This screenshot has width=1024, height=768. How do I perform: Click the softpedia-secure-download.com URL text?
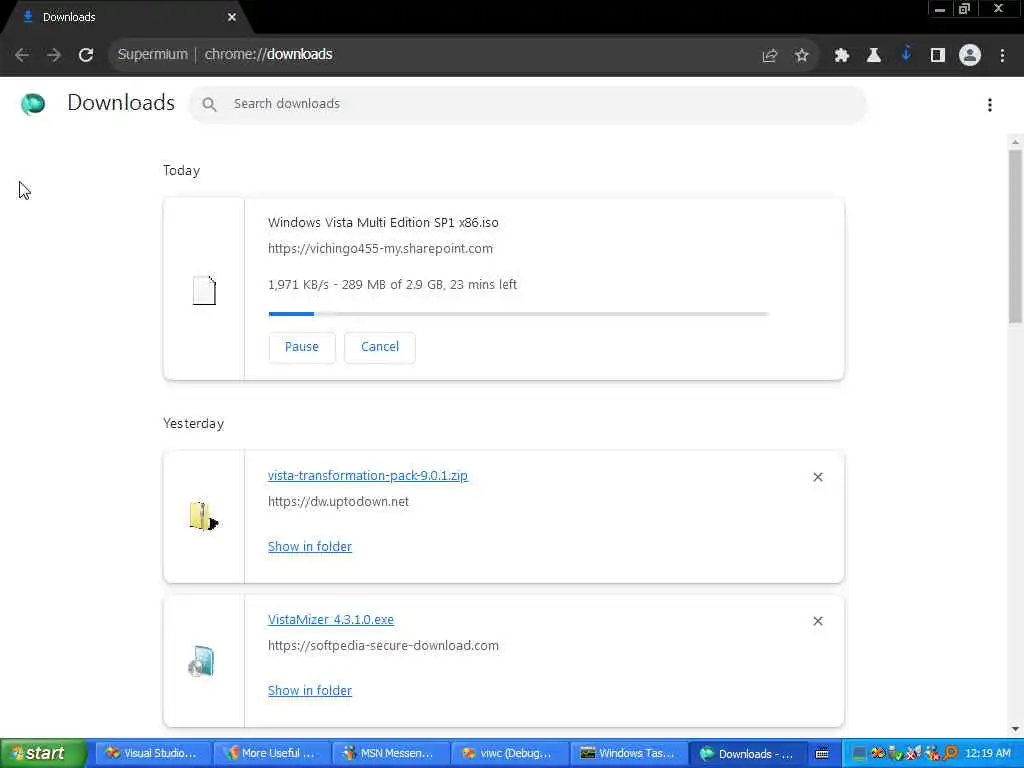(383, 645)
